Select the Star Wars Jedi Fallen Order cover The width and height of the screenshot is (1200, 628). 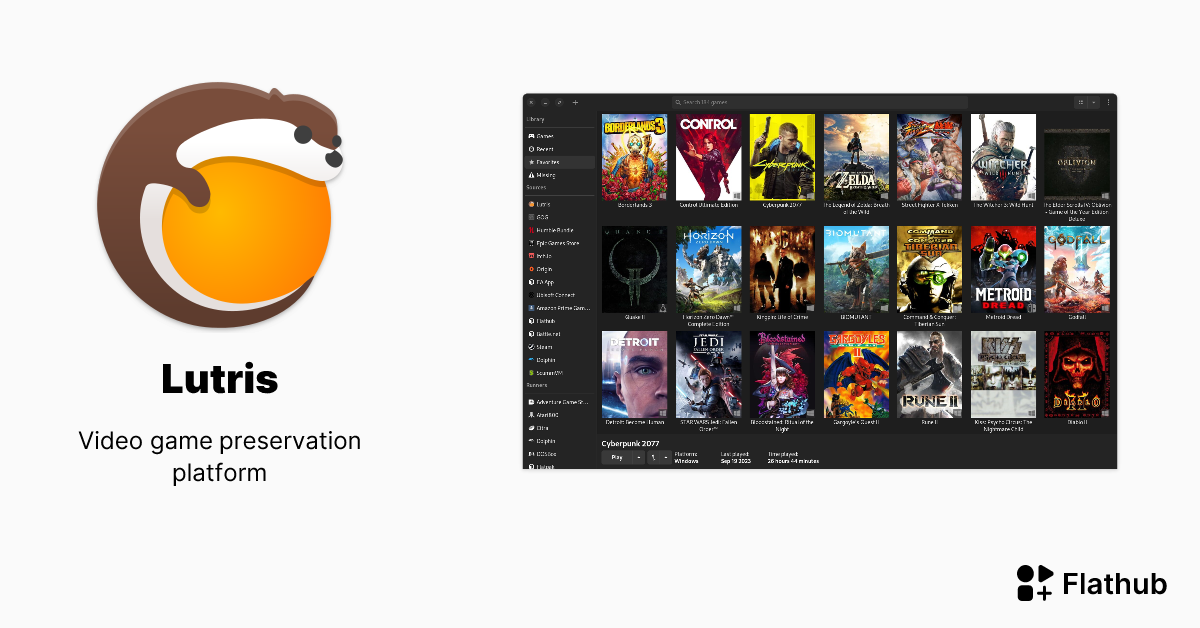(x=708, y=375)
